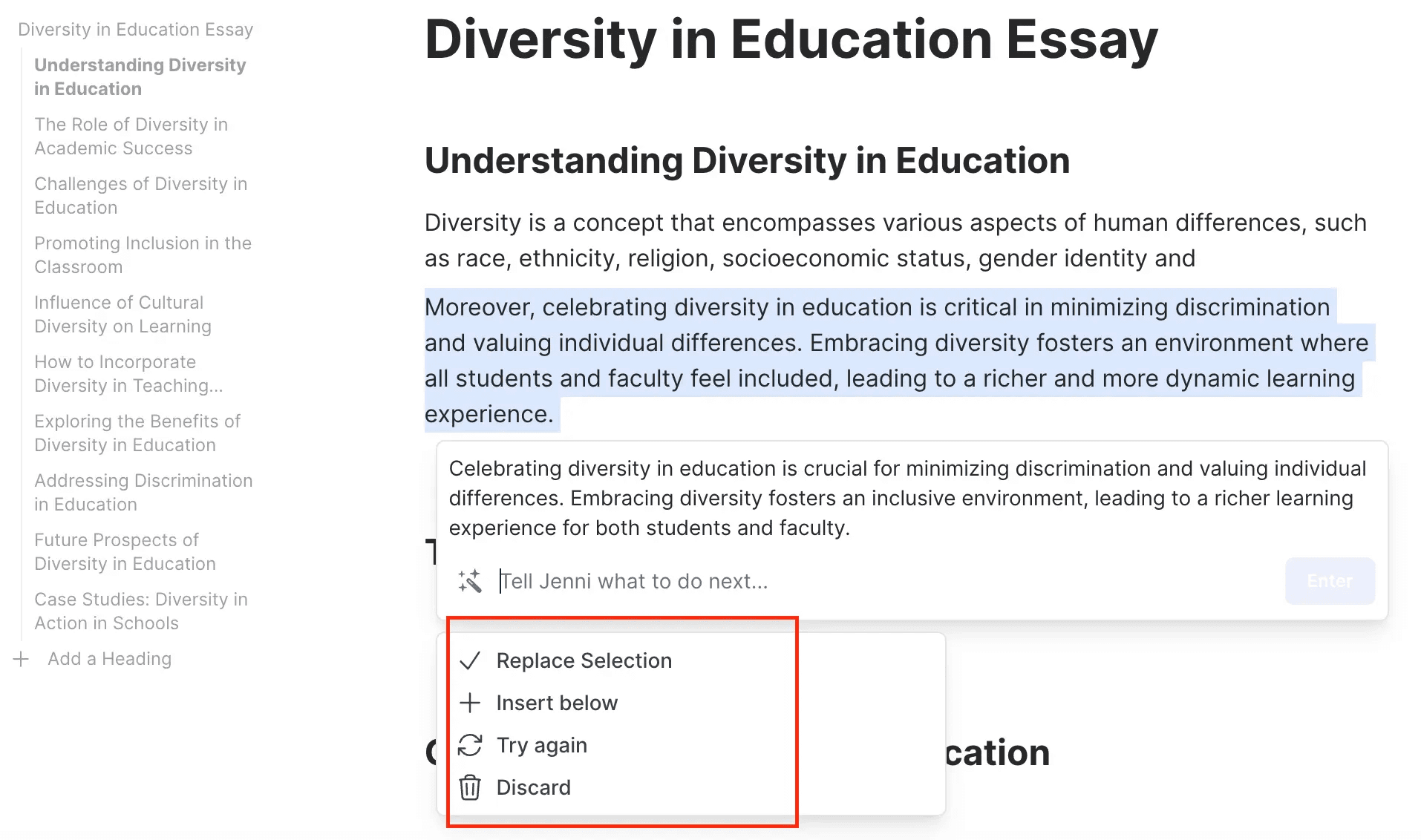Image resolution: width=1421 pixels, height=840 pixels.
Task: Click the refresh icon beside Try again
Action: click(x=470, y=745)
